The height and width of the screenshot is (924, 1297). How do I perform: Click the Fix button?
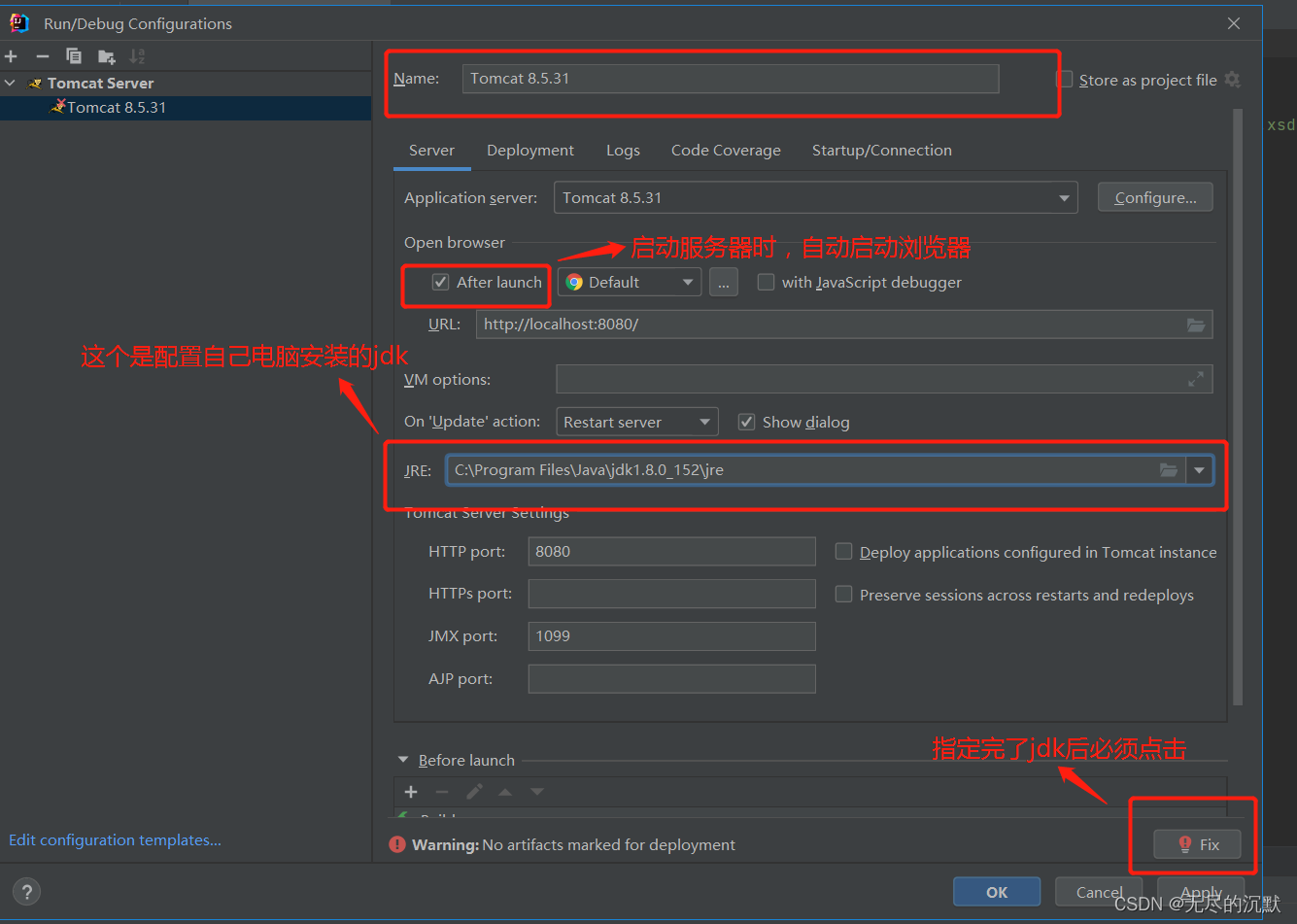tap(1197, 844)
